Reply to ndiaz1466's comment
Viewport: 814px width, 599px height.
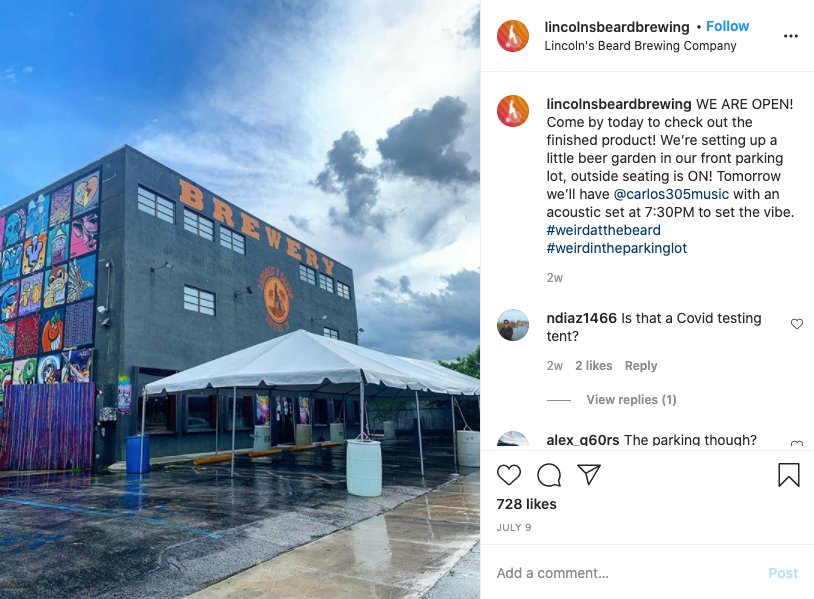(x=641, y=366)
